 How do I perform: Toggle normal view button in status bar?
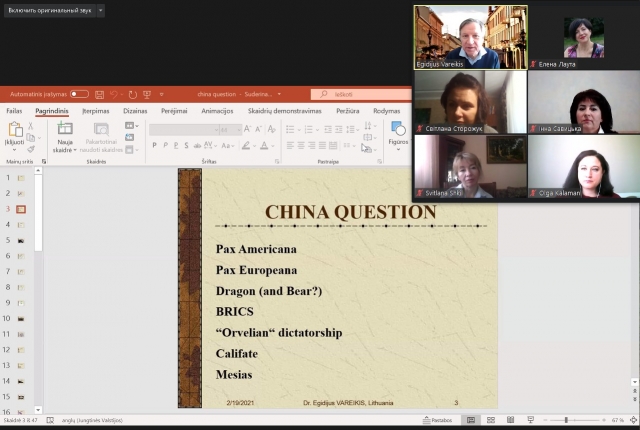(469, 420)
